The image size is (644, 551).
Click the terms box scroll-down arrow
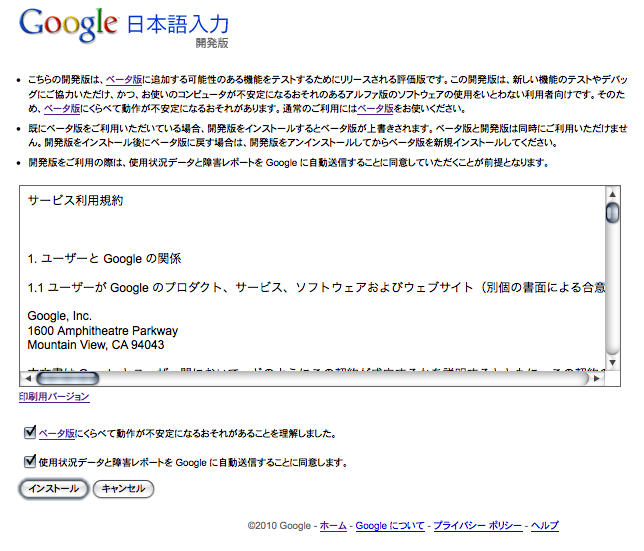pyautogui.click(x=612, y=362)
